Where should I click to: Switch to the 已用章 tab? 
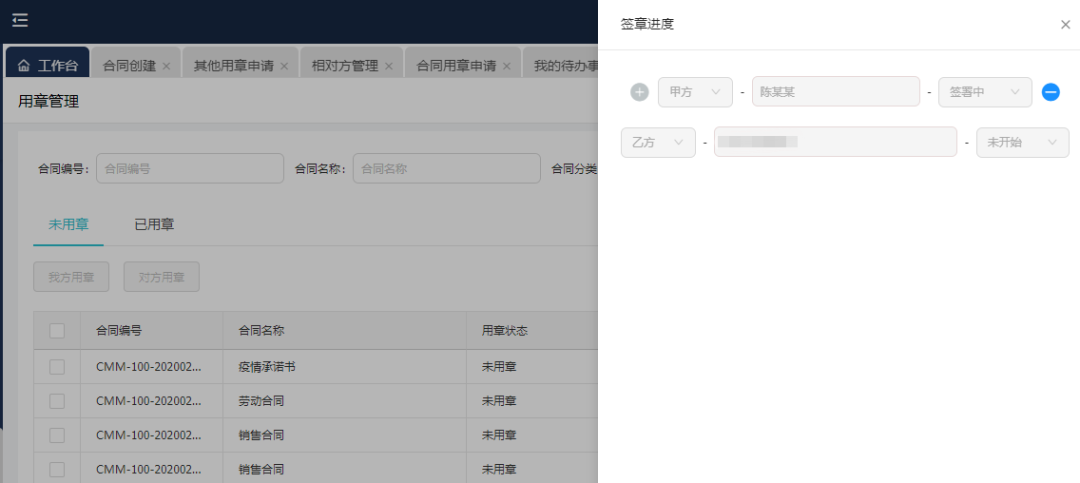(154, 225)
